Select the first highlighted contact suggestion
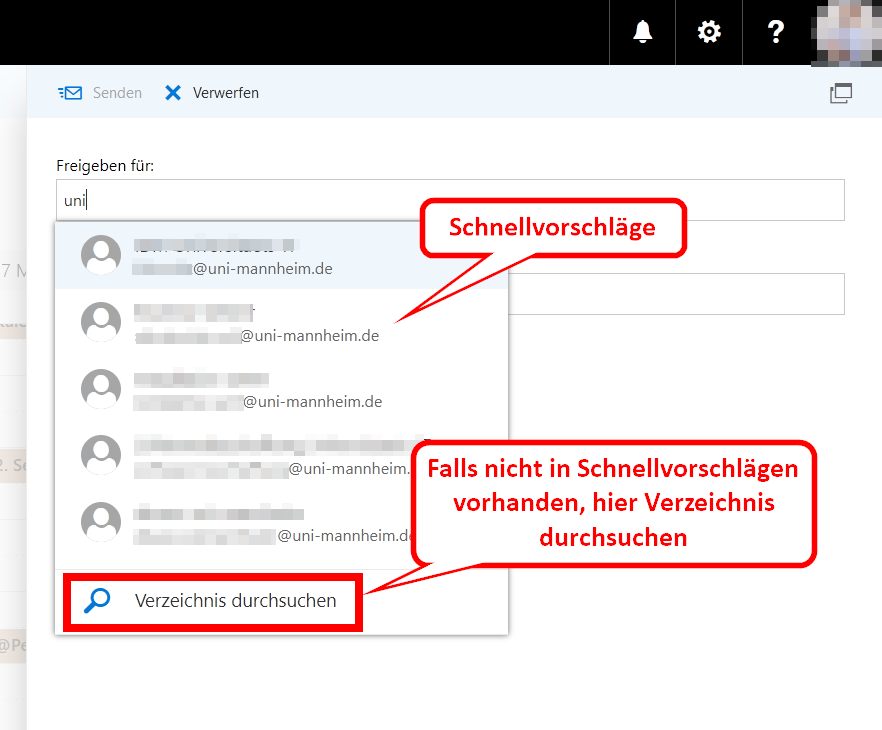882x730 pixels. point(281,255)
